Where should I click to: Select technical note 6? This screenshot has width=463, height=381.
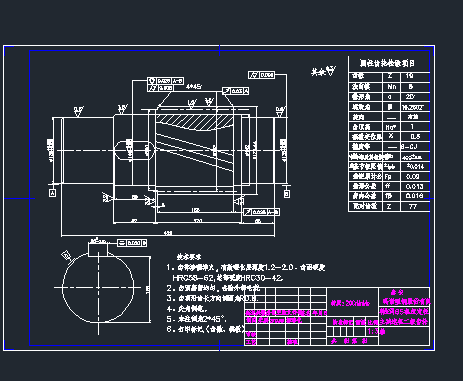coord(205,329)
